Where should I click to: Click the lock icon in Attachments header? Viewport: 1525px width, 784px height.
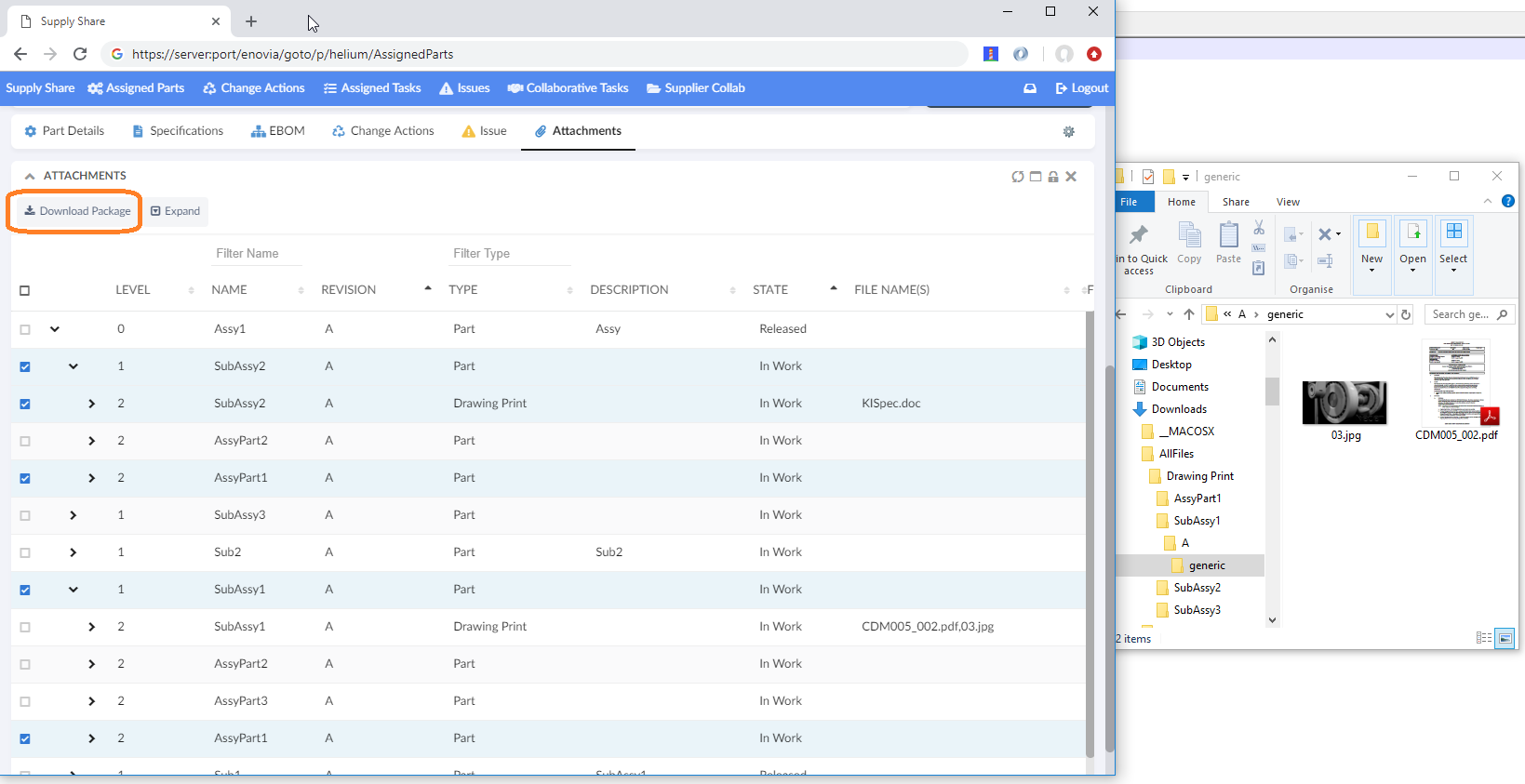pos(1053,177)
